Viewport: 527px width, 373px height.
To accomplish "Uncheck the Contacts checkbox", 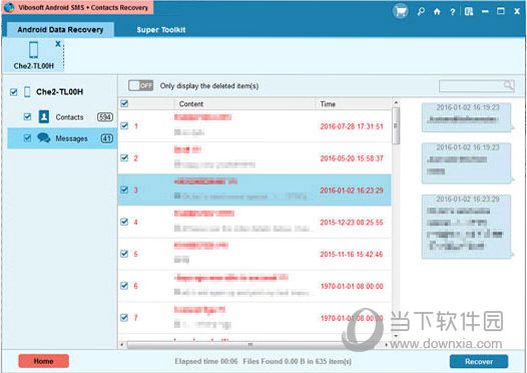I will [x=28, y=117].
